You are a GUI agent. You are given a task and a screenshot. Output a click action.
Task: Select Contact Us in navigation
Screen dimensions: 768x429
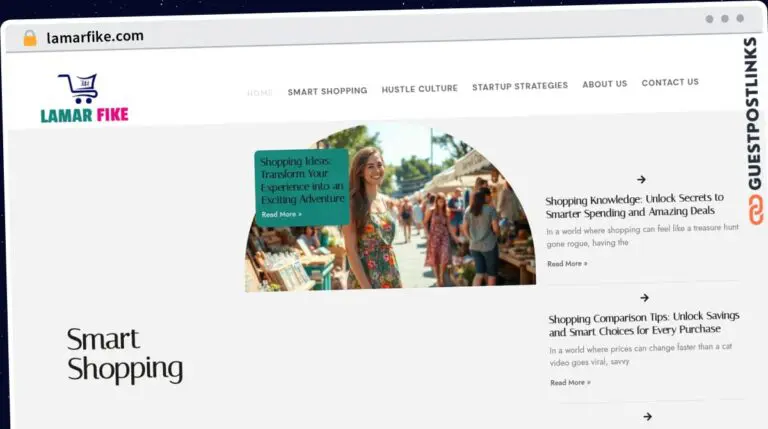tap(670, 82)
